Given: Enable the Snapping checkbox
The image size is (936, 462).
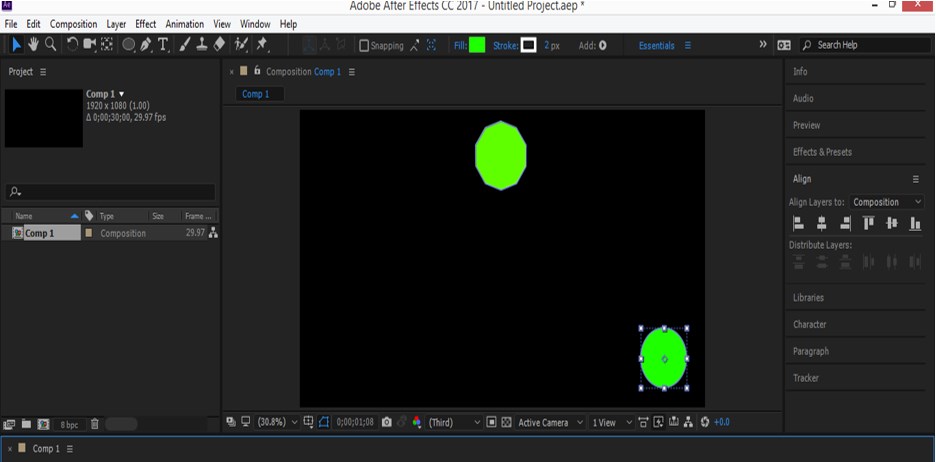Looking at the screenshot, I should (x=364, y=45).
